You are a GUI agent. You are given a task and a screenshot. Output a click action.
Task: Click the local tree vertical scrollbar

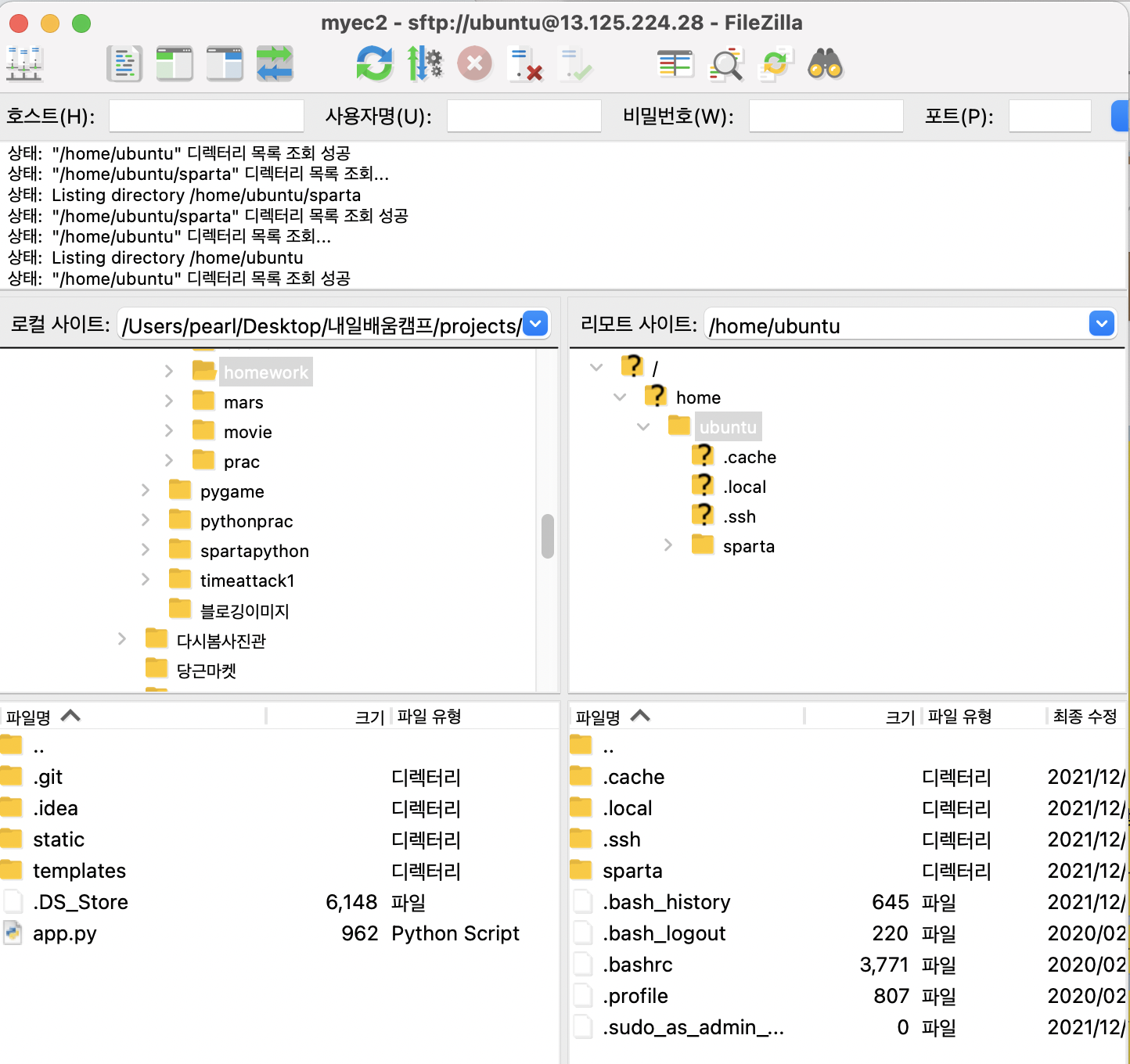click(x=548, y=536)
